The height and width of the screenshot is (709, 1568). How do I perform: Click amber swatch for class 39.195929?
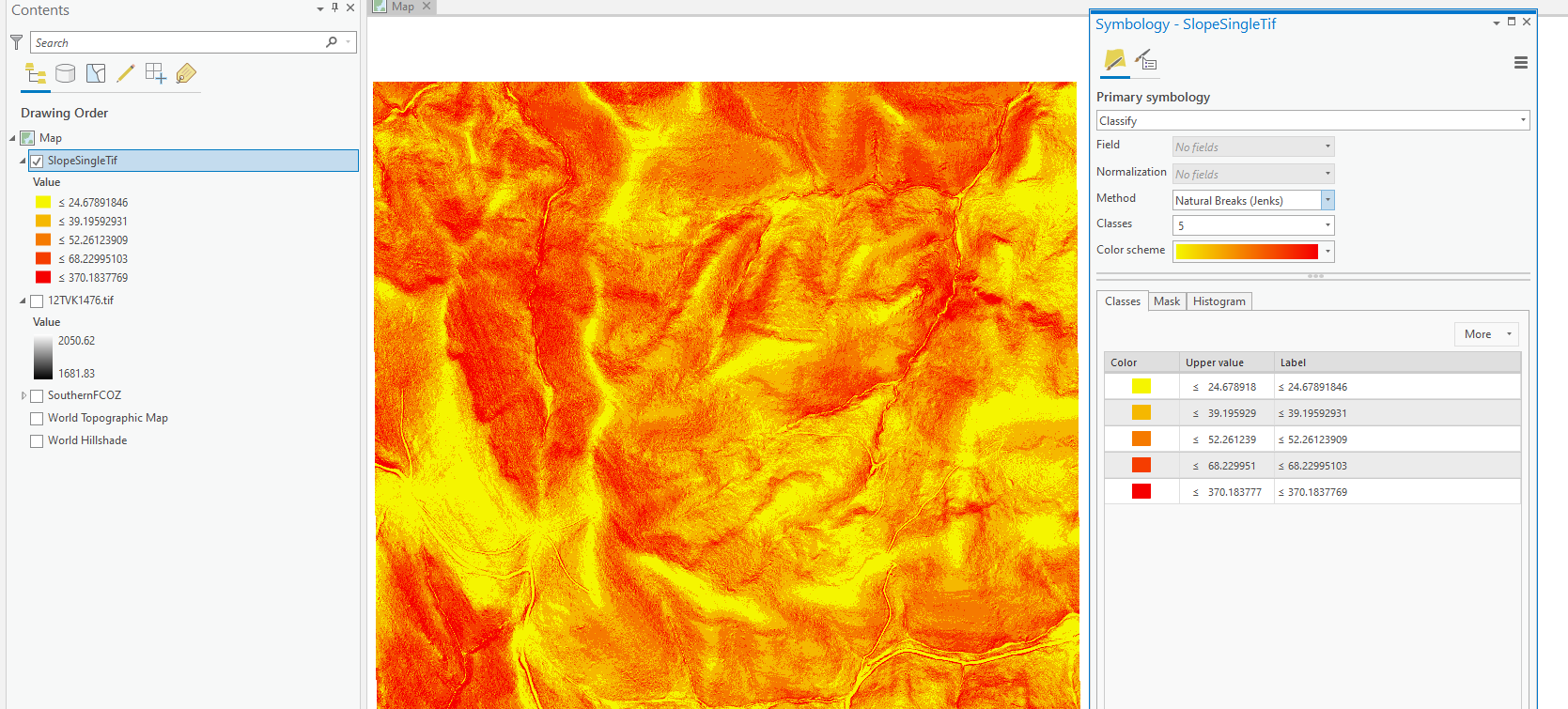coord(1141,412)
